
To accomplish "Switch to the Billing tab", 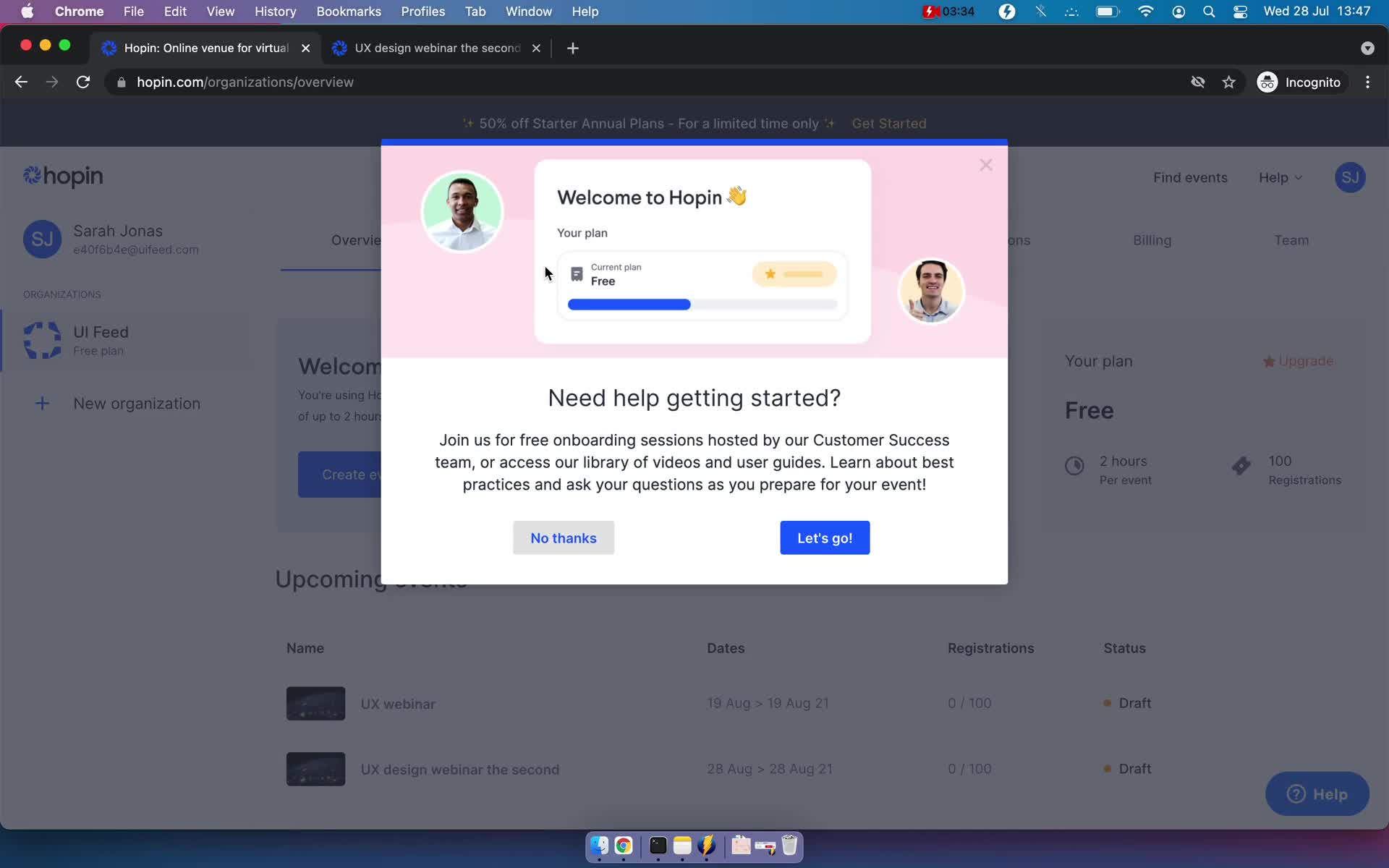I will point(1152,240).
